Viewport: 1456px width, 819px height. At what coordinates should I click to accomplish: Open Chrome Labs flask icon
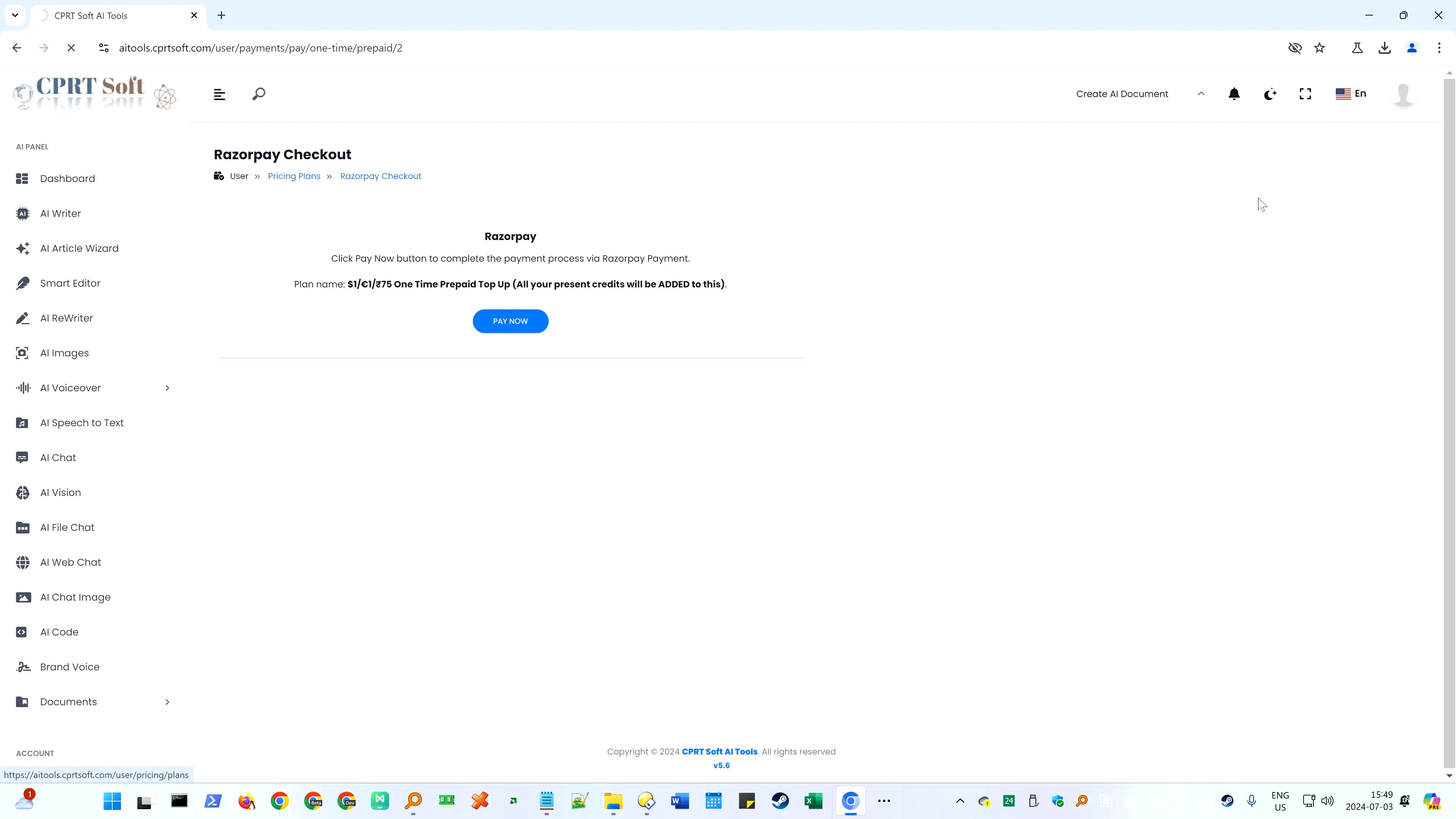[x=1357, y=48]
